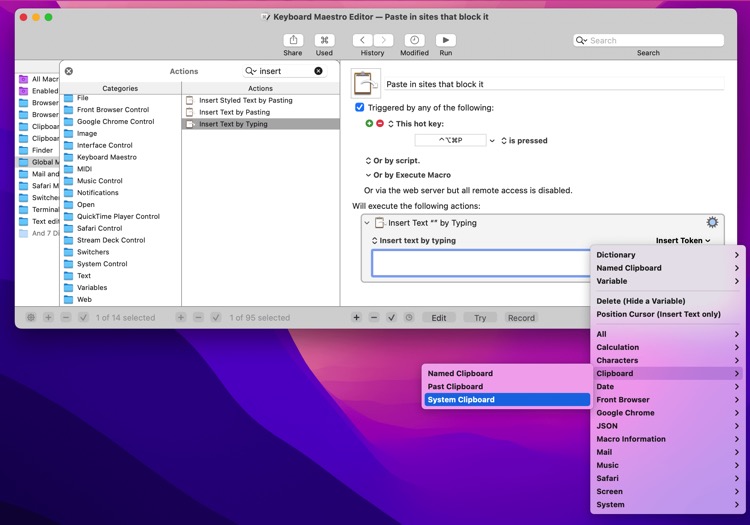
Task: Click remove group minus near '1 of 14 selected'
Action: [x=66, y=317]
